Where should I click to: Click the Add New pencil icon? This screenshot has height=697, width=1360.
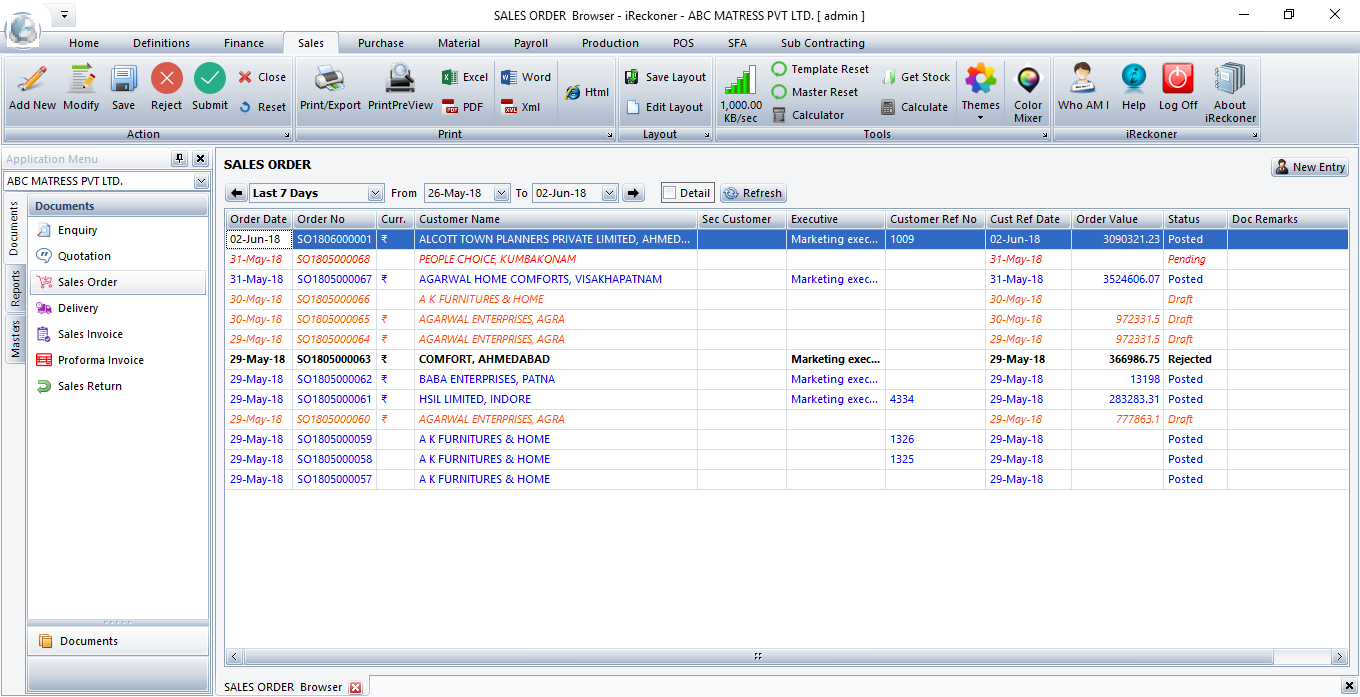pyautogui.click(x=32, y=80)
